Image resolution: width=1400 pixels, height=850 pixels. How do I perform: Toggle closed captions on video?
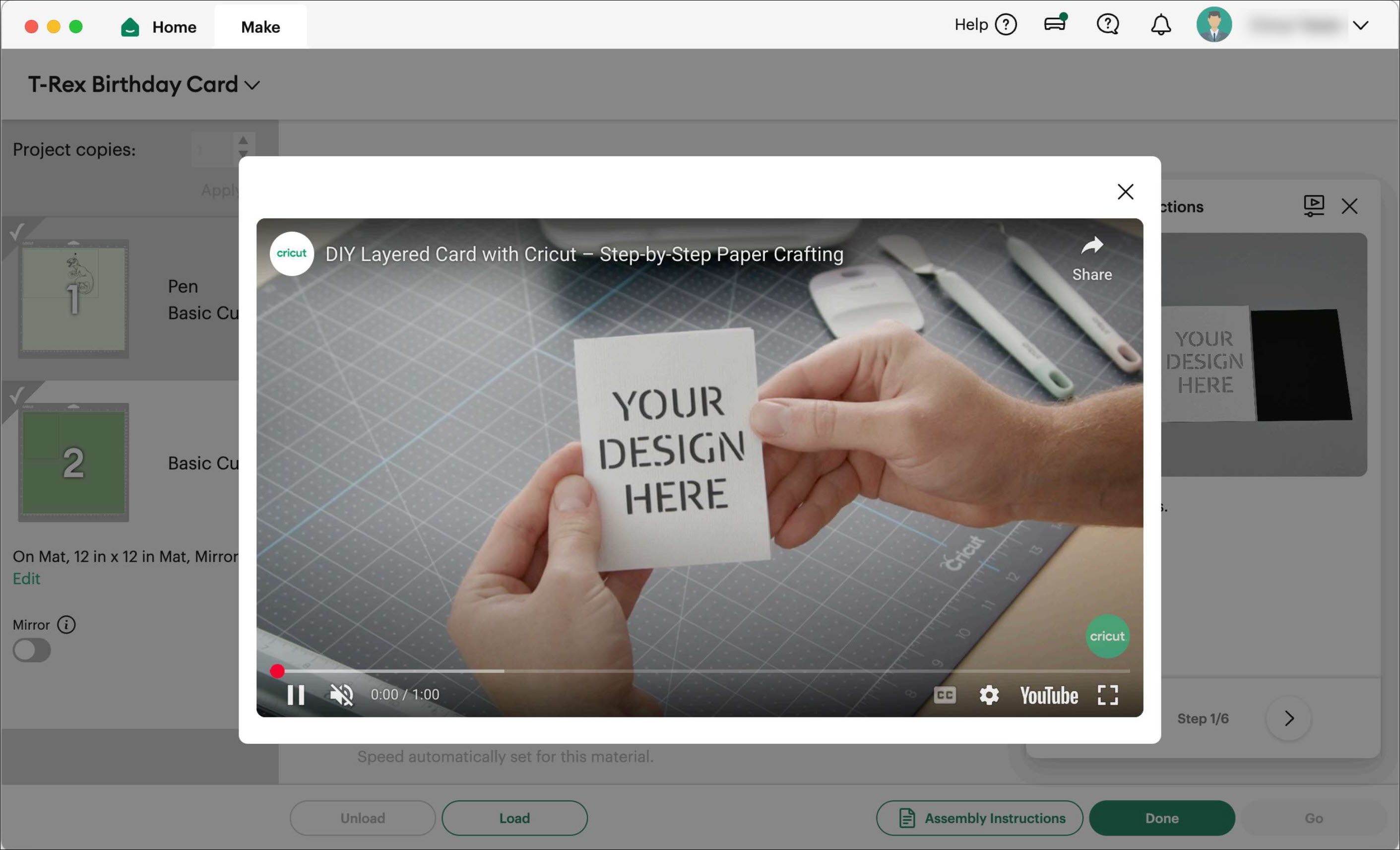point(944,694)
